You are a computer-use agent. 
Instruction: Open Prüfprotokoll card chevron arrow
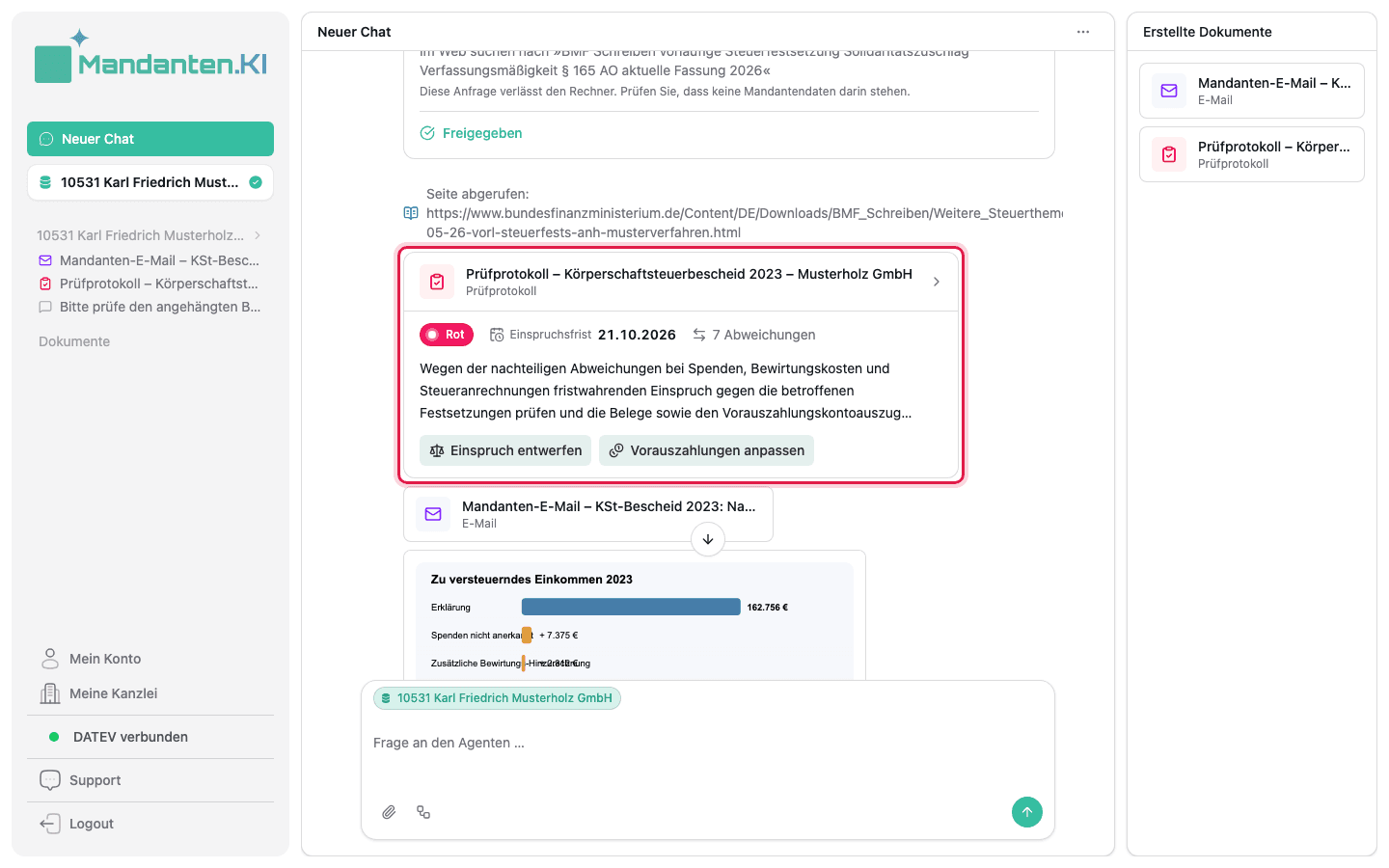(937, 282)
